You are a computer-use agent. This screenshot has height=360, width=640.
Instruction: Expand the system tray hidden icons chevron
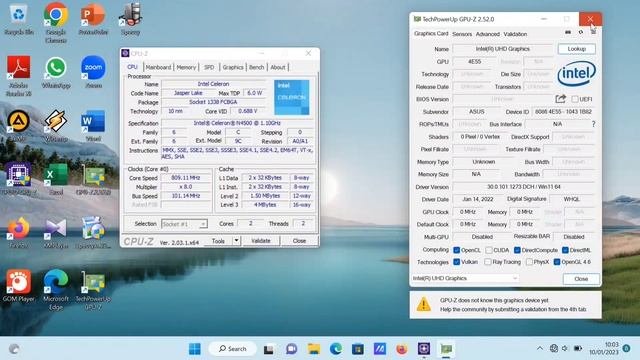540,348
